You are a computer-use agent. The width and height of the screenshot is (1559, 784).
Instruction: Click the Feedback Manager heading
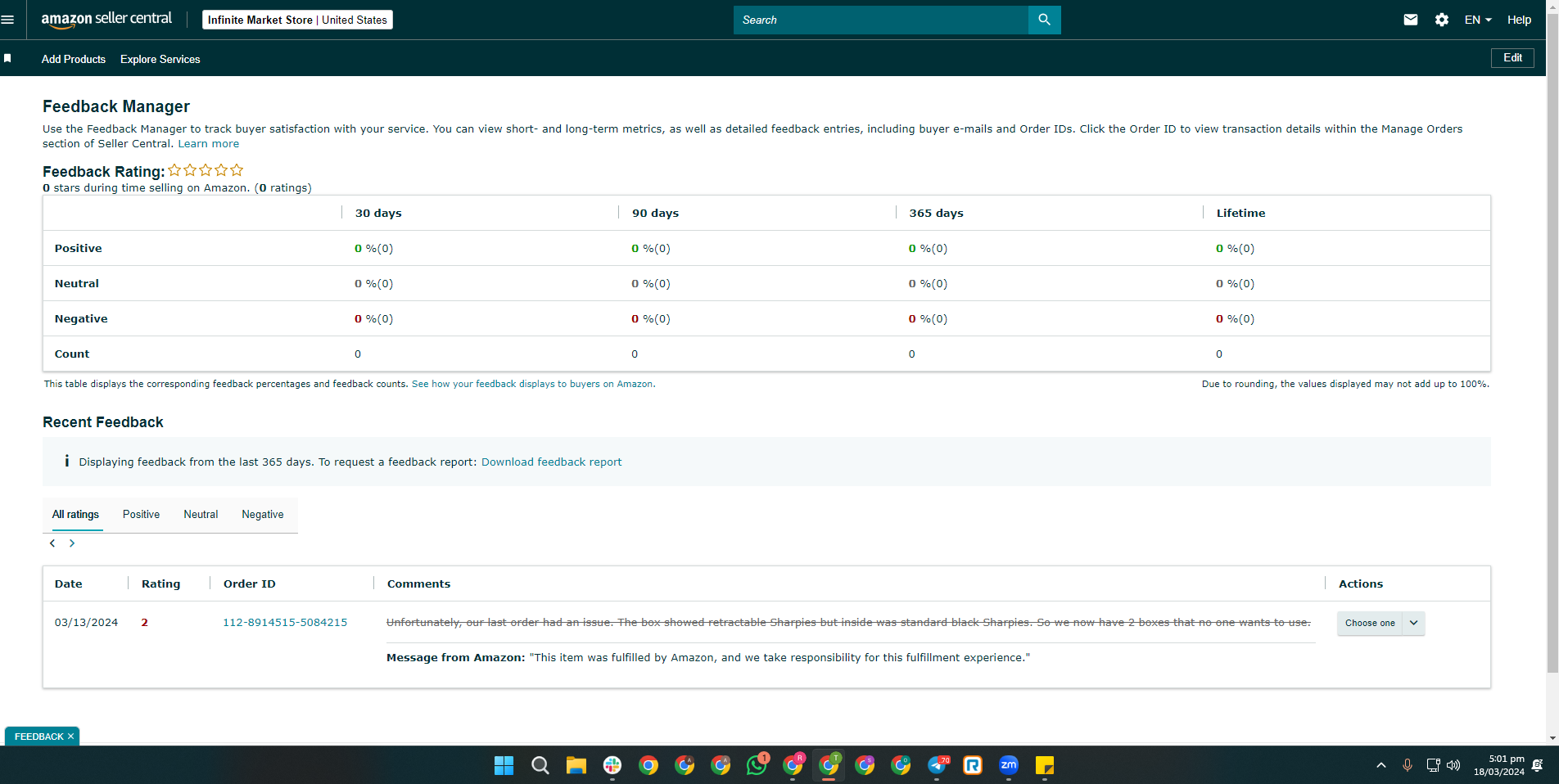pos(116,106)
